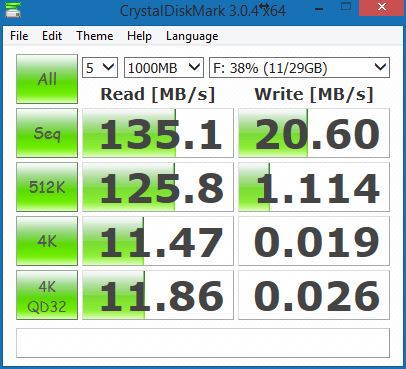Image resolution: width=406 pixels, height=369 pixels.
Task: Open the Theme menu
Action: (x=95, y=36)
